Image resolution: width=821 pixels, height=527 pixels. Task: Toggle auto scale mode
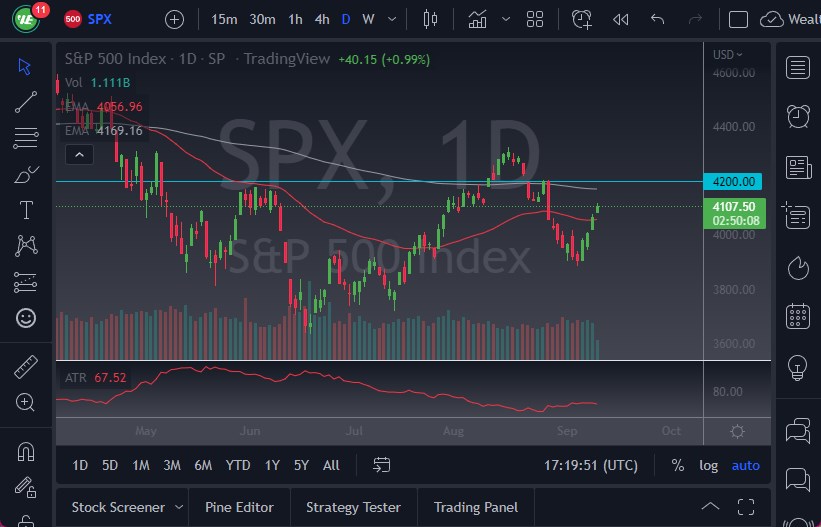[746, 465]
